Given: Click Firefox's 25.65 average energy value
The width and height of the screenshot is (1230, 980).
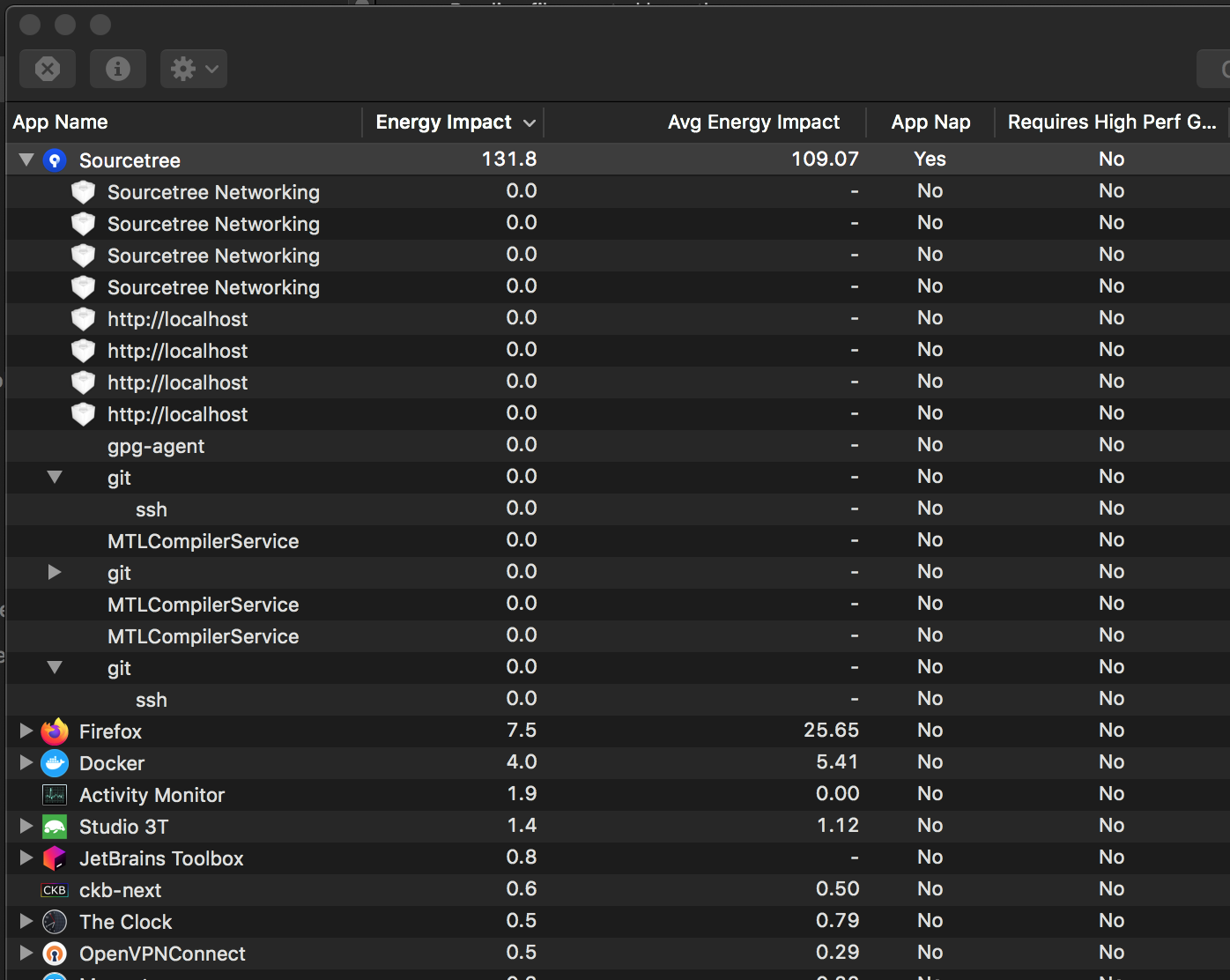Looking at the screenshot, I should [831, 730].
